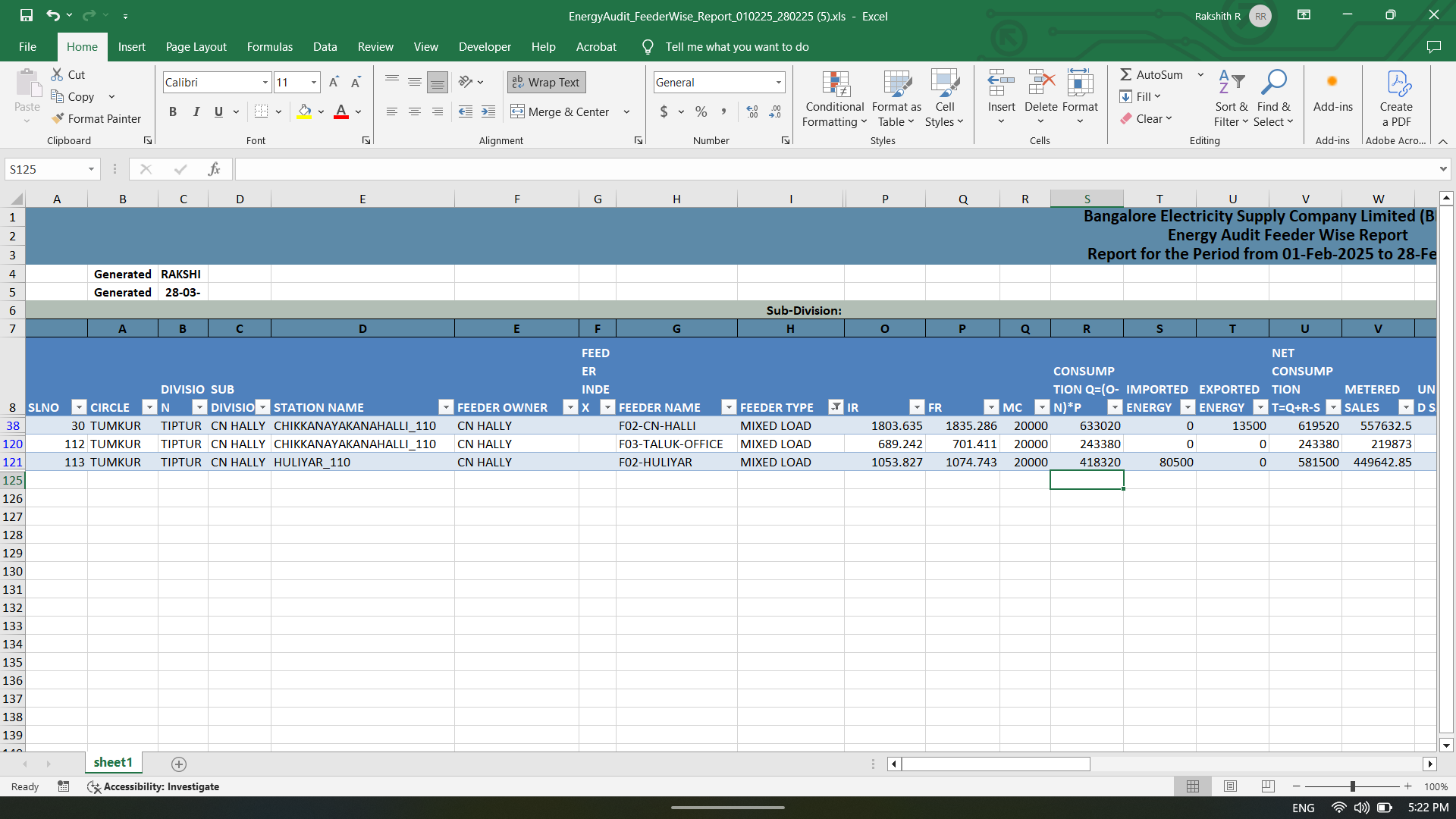Image resolution: width=1456 pixels, height=819 pixels.
Task: Toggle Italic formatting
Action: tap(196, 111)
